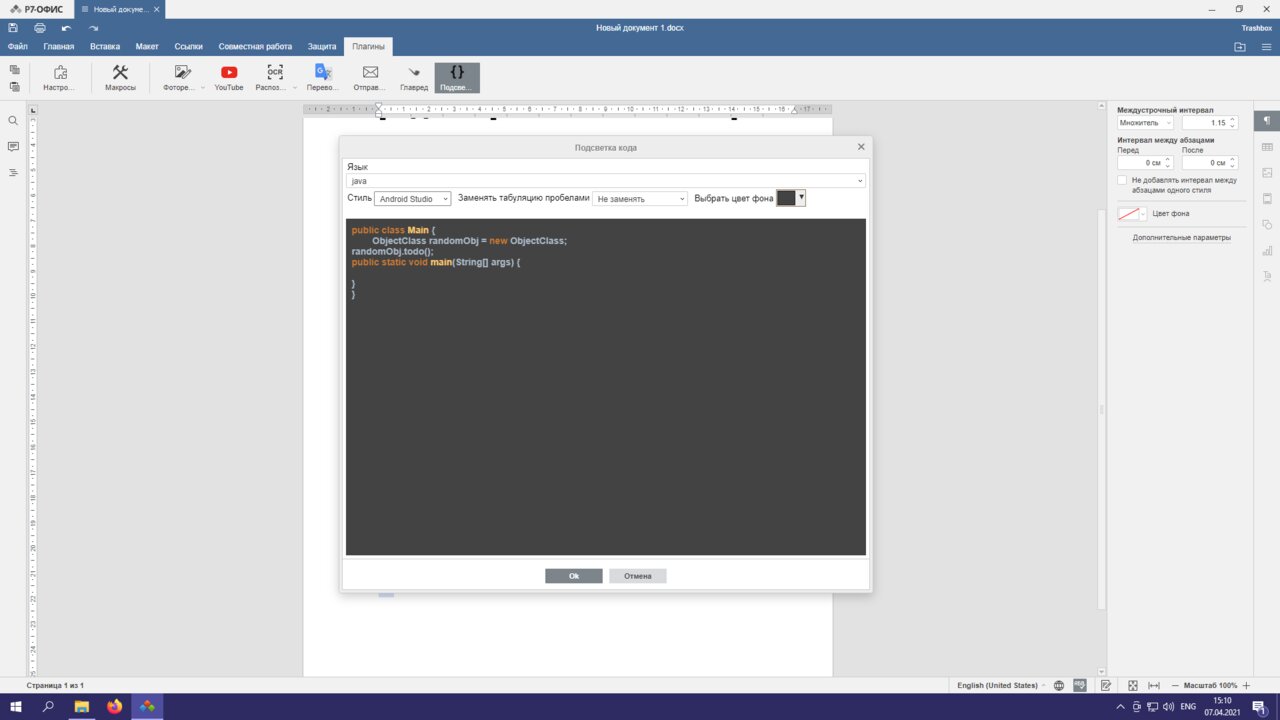
Task: Open the Translator (Перевод) plugin
Action: click(323, 77)
